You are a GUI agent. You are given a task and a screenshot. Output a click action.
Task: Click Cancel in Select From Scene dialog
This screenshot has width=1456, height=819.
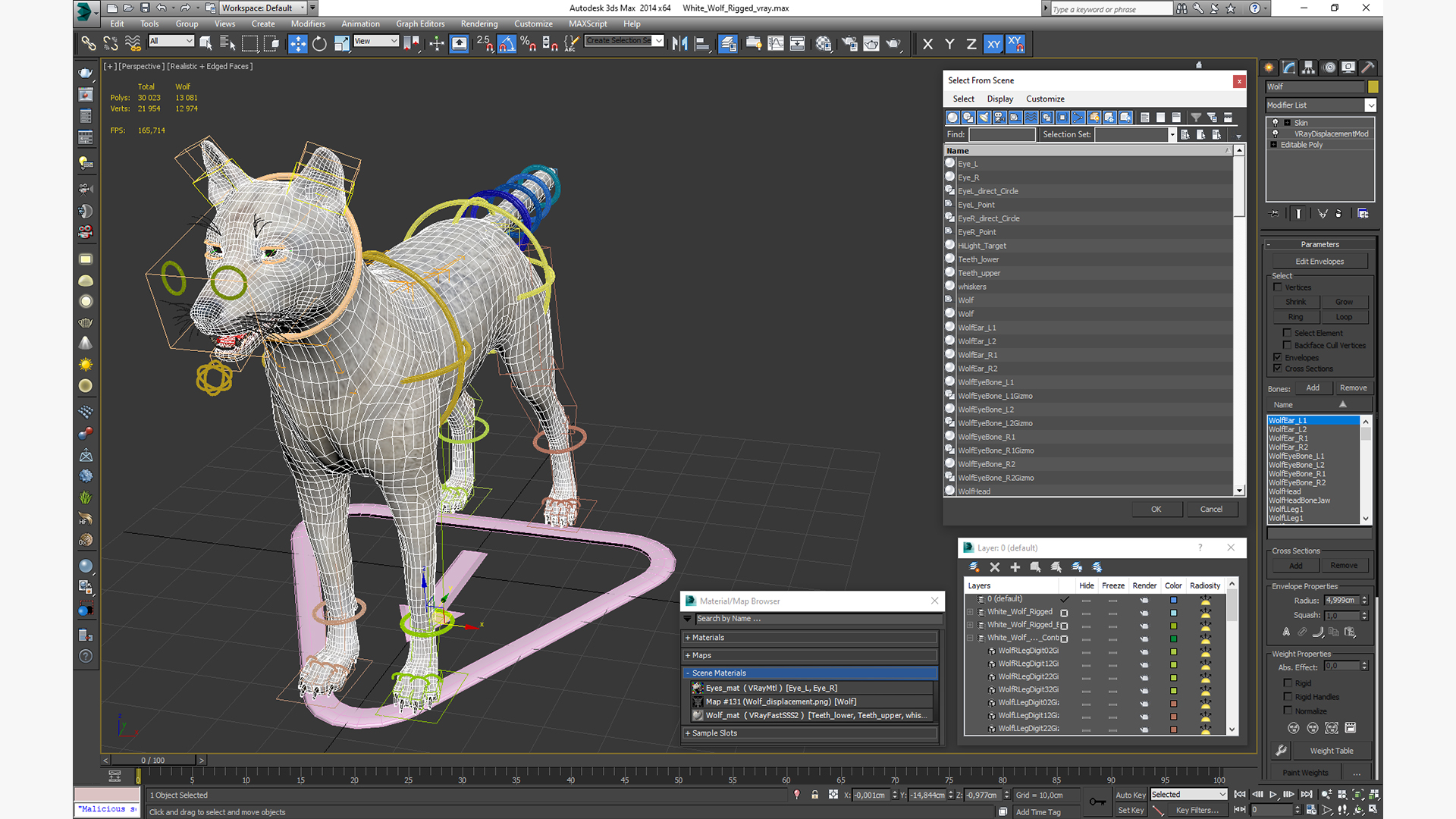[1211, 510]
